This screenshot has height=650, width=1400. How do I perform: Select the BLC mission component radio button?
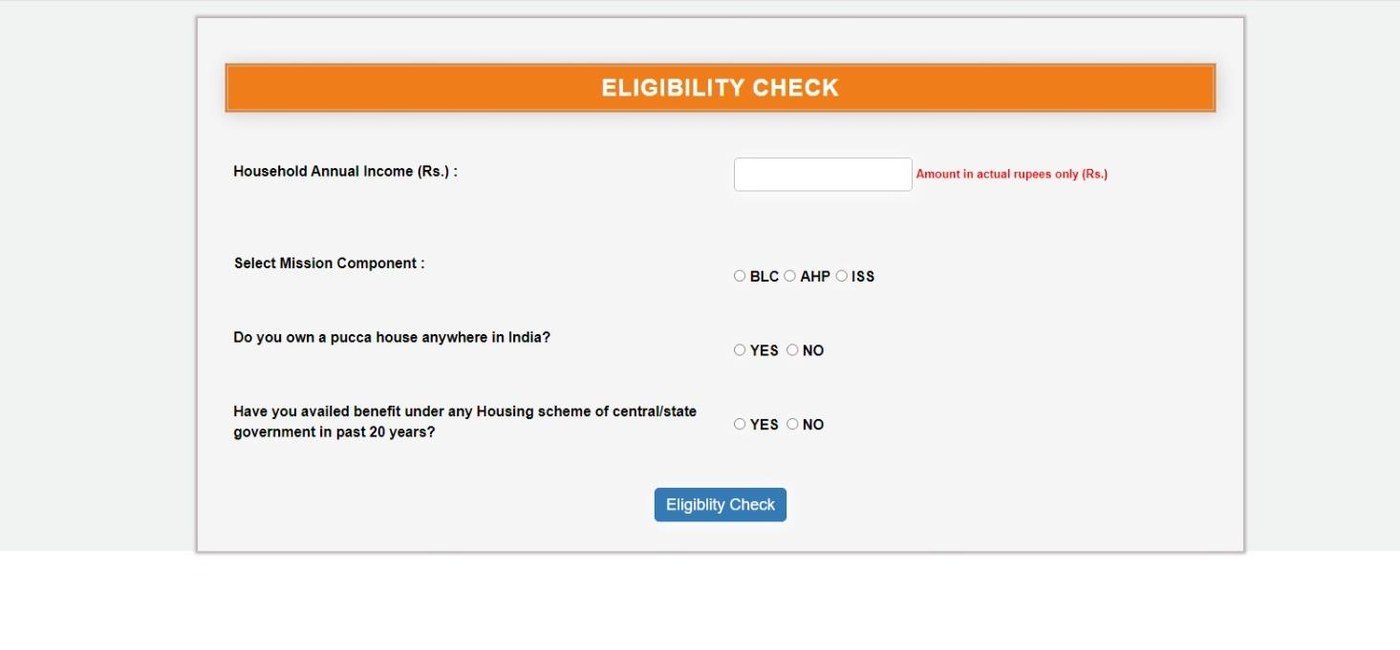pos(740,276)
